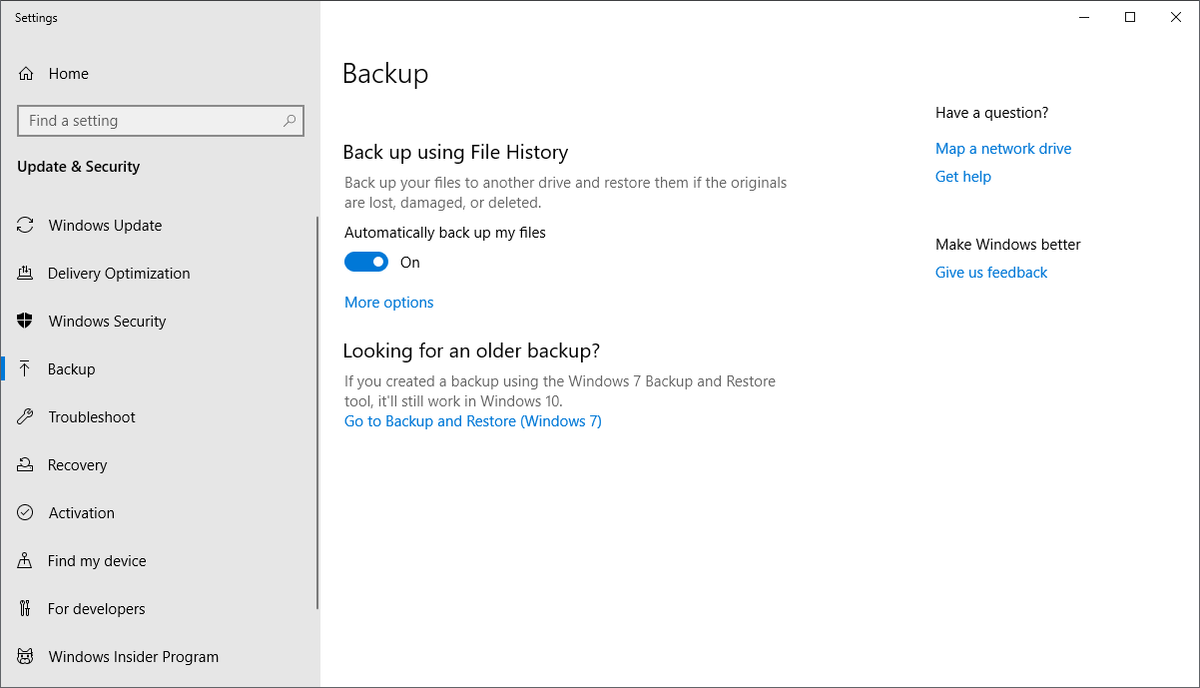Select the Backup arrow icon
The width and height of the screenshot is (1200, 688).
pyautogui.click(x=25, y=369)
